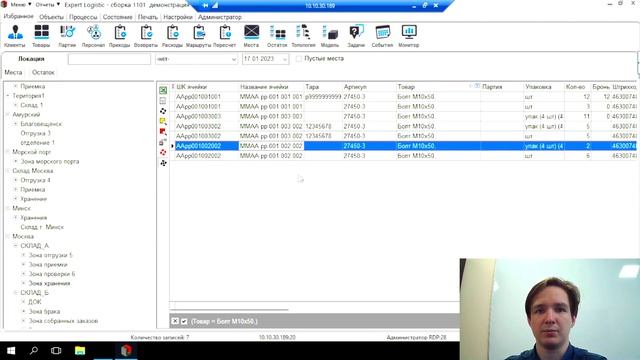640x360 pixels.
Task: Sort by Кол-во column header
Action: coord(577,87)
